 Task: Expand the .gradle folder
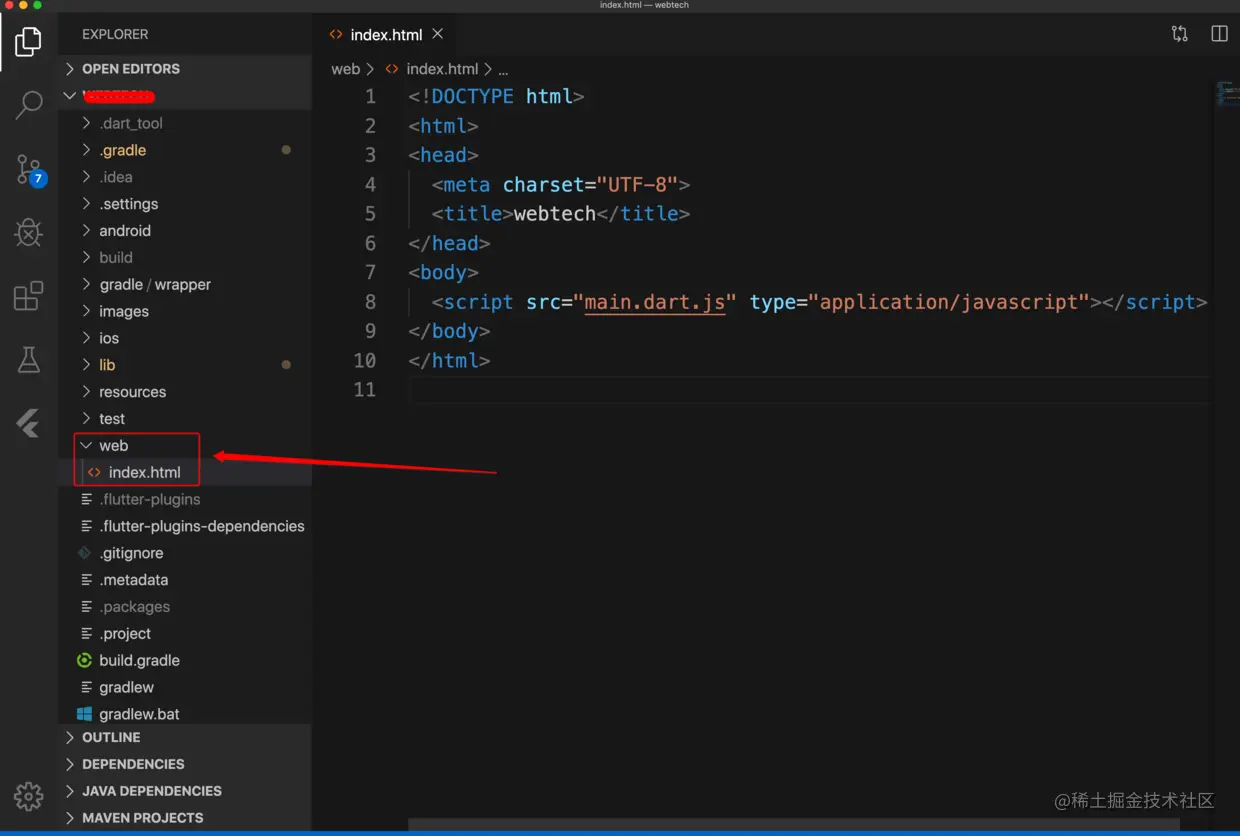pos(185,150)
